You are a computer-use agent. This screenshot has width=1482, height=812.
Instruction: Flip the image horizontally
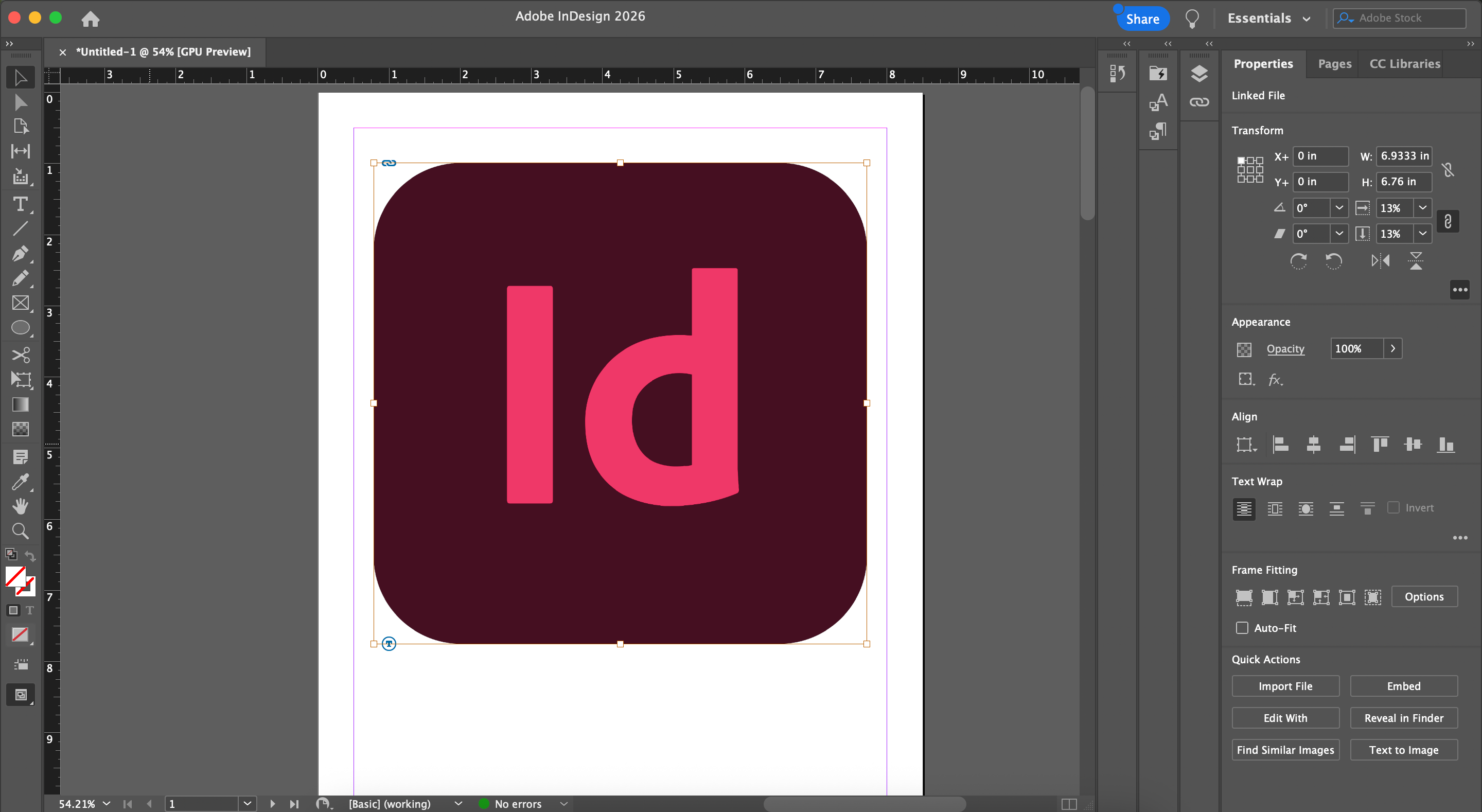[1380, 261]
